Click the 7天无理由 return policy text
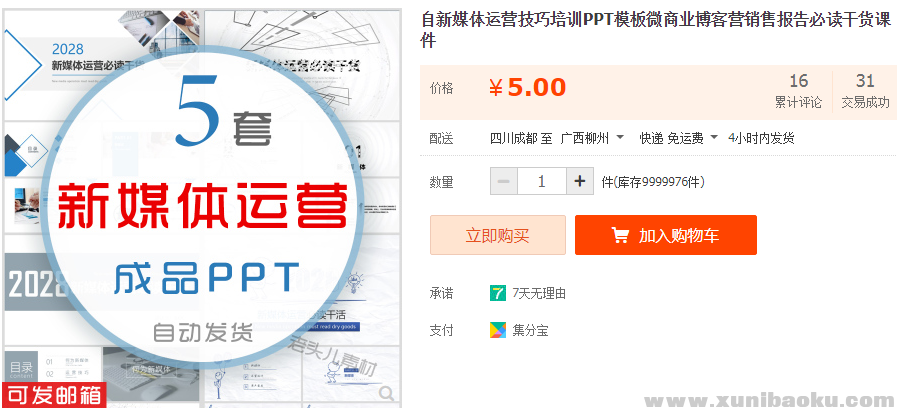 (x=539, y=293)
